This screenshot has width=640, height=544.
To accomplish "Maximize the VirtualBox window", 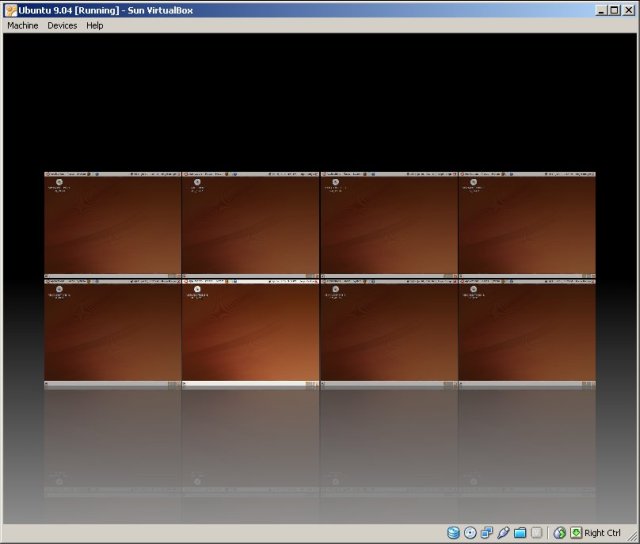I will click(614, 10).
